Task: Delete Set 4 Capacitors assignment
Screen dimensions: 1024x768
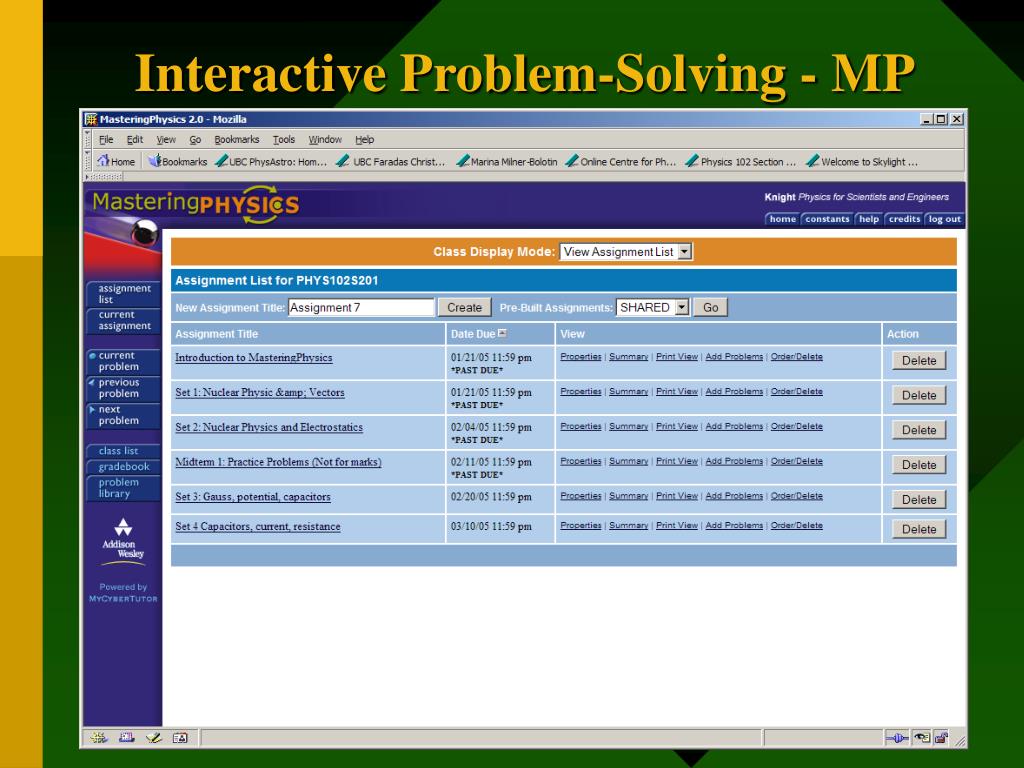Action: pos(919,529)
